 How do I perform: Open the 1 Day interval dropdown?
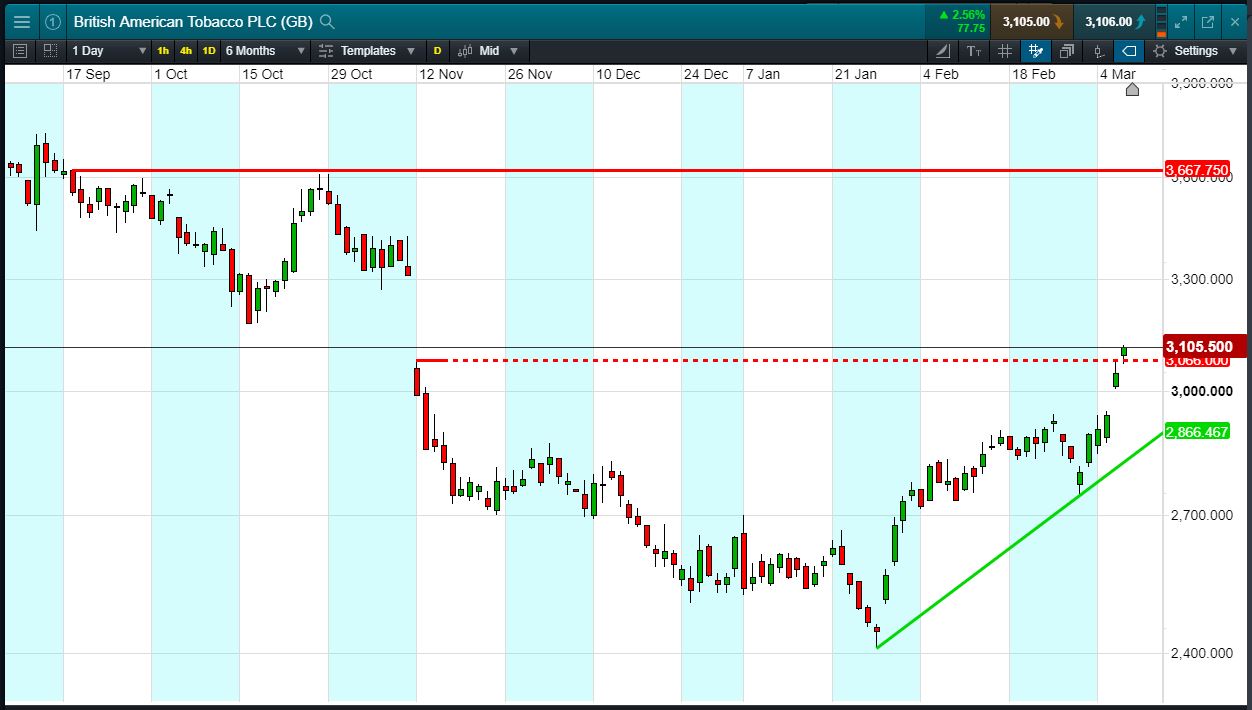(108, 50)
